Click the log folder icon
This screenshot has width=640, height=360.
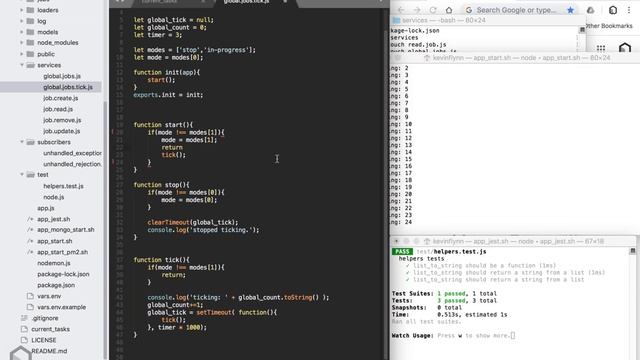coord(30,21)
